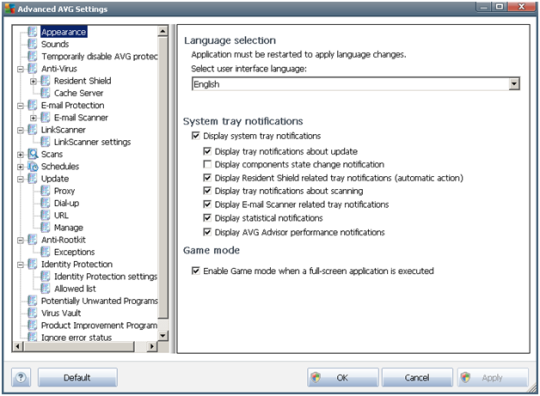Click the Dial-up page icon
540x396 pixels.
point(45,203)
